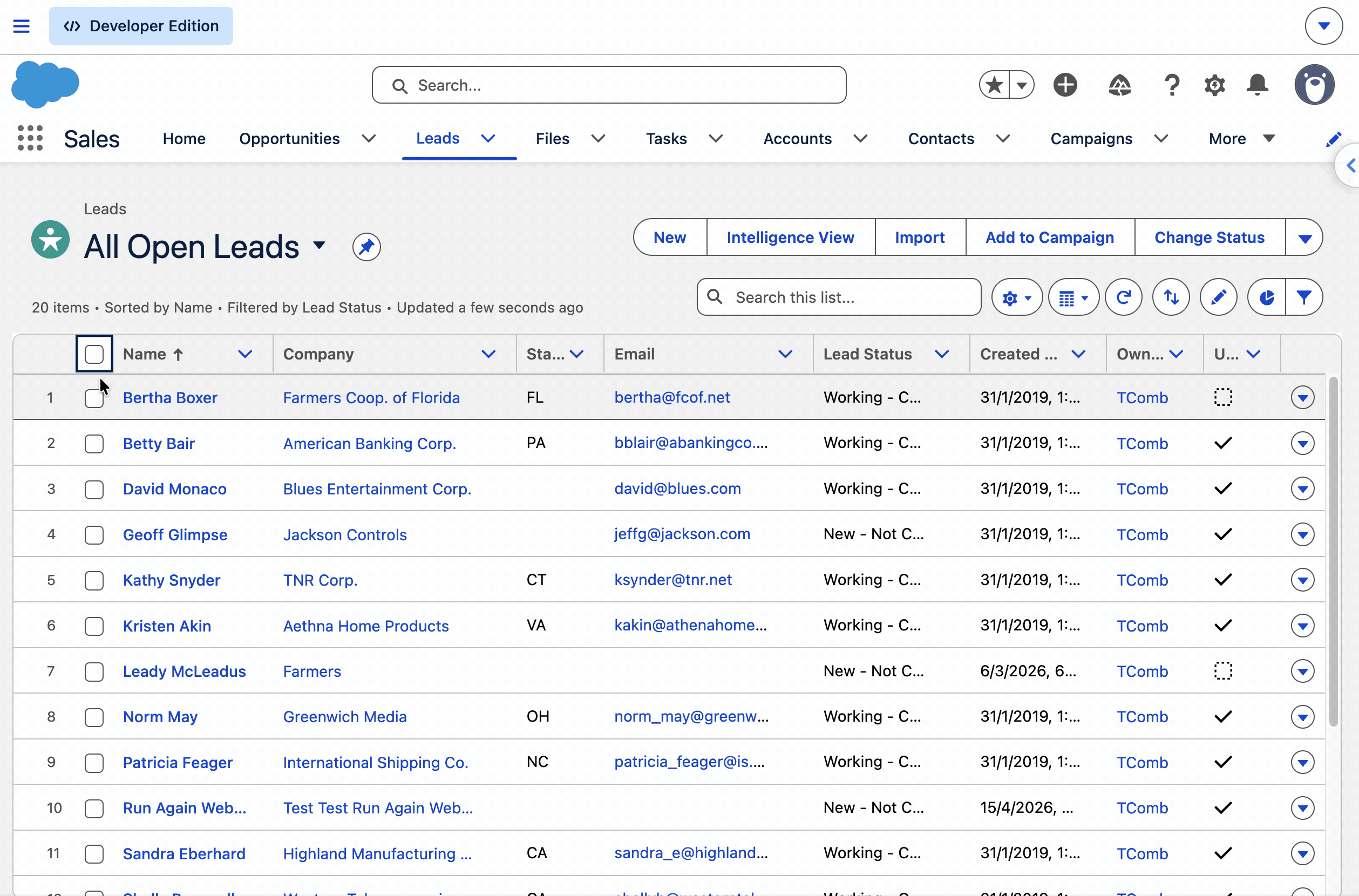Viewport: 1359px width, 896px height.
Task: Select the Betty Bair row checkbox
Action: pyautogui.click(x=94, y=444)
